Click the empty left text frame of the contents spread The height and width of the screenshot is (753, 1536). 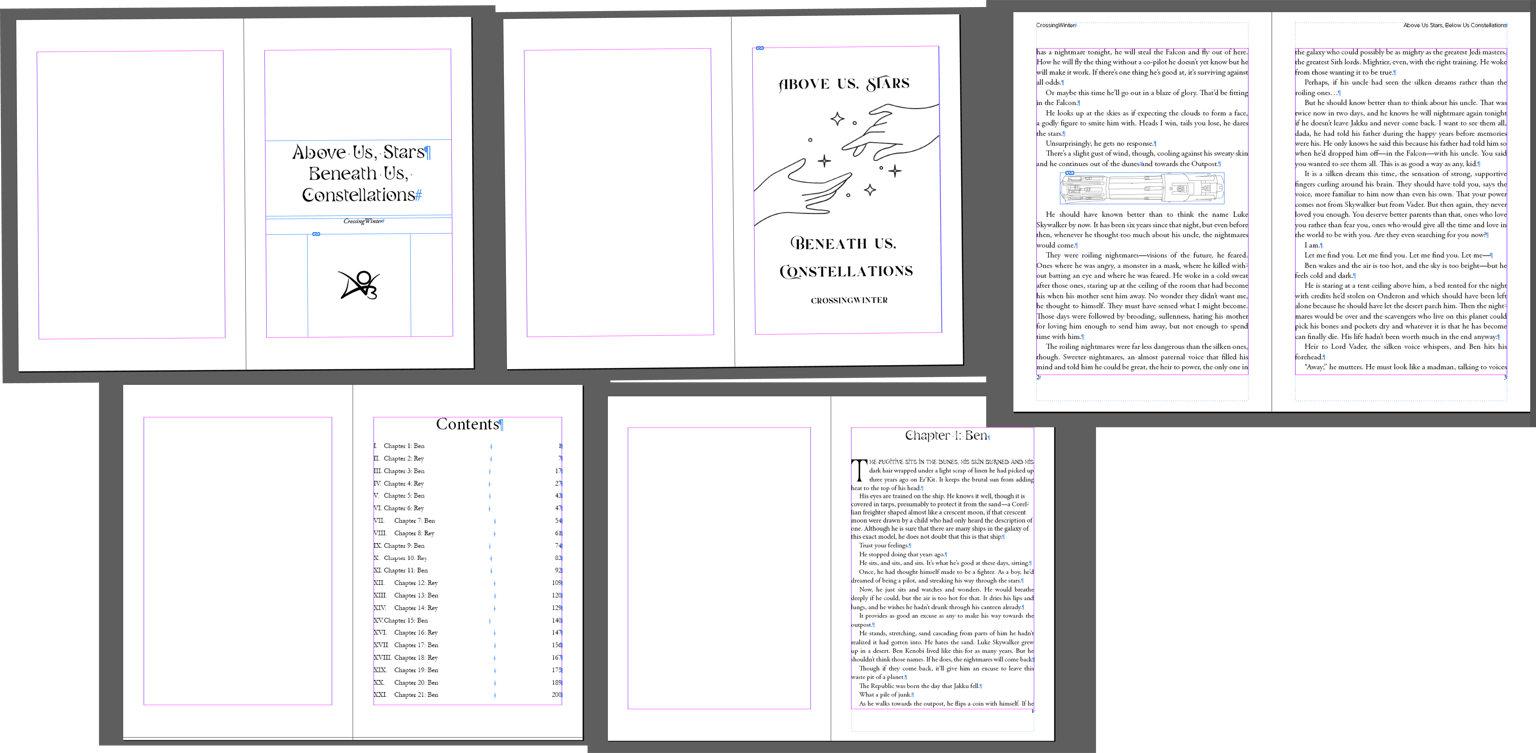click(x=238, y=561)
